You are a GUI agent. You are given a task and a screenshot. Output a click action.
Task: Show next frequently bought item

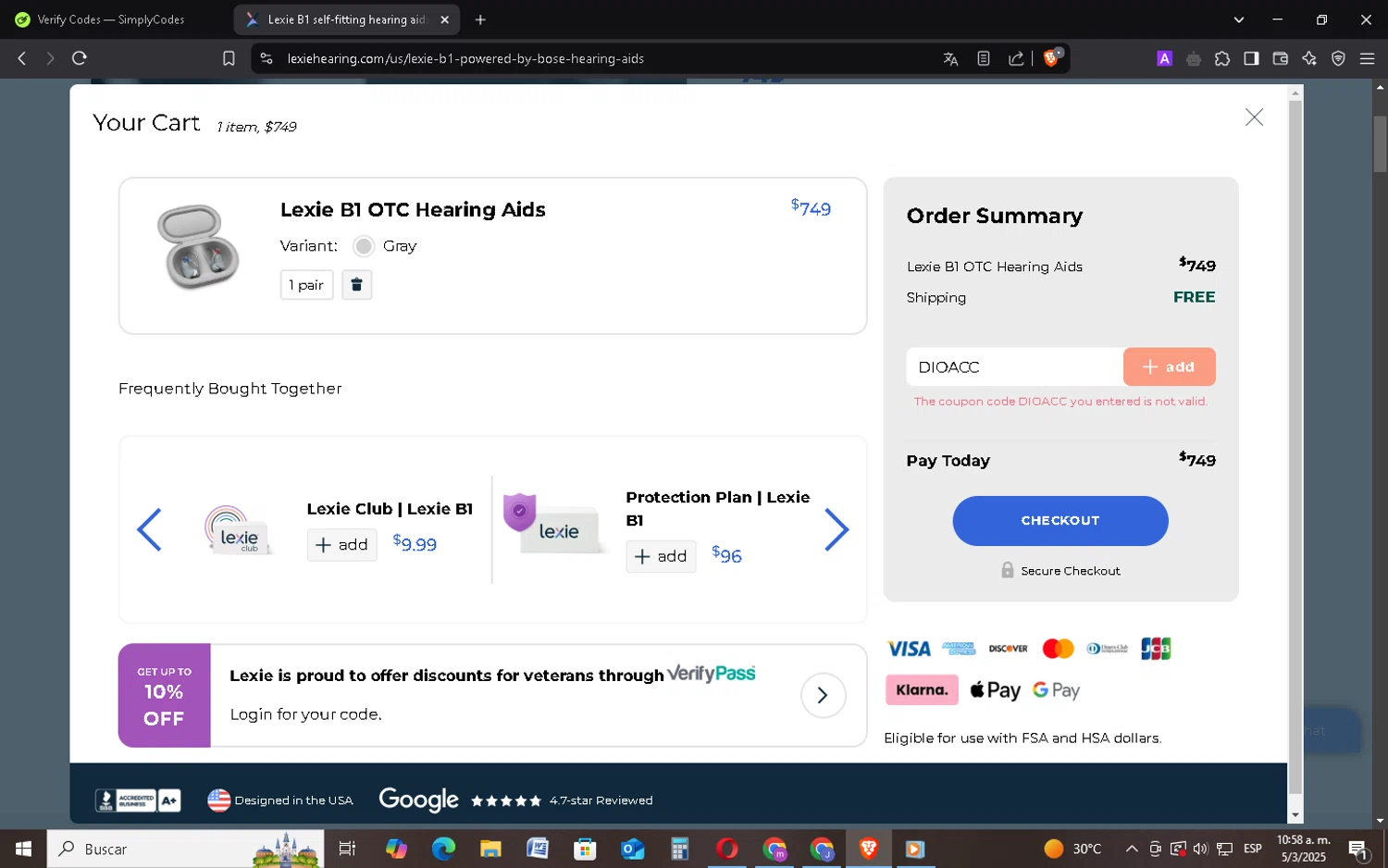pos(837,530)
